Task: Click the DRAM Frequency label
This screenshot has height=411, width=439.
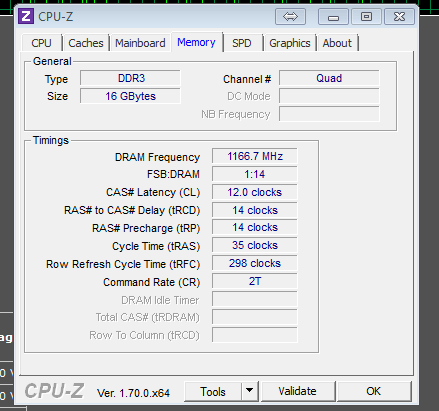Action: point(157,157)
